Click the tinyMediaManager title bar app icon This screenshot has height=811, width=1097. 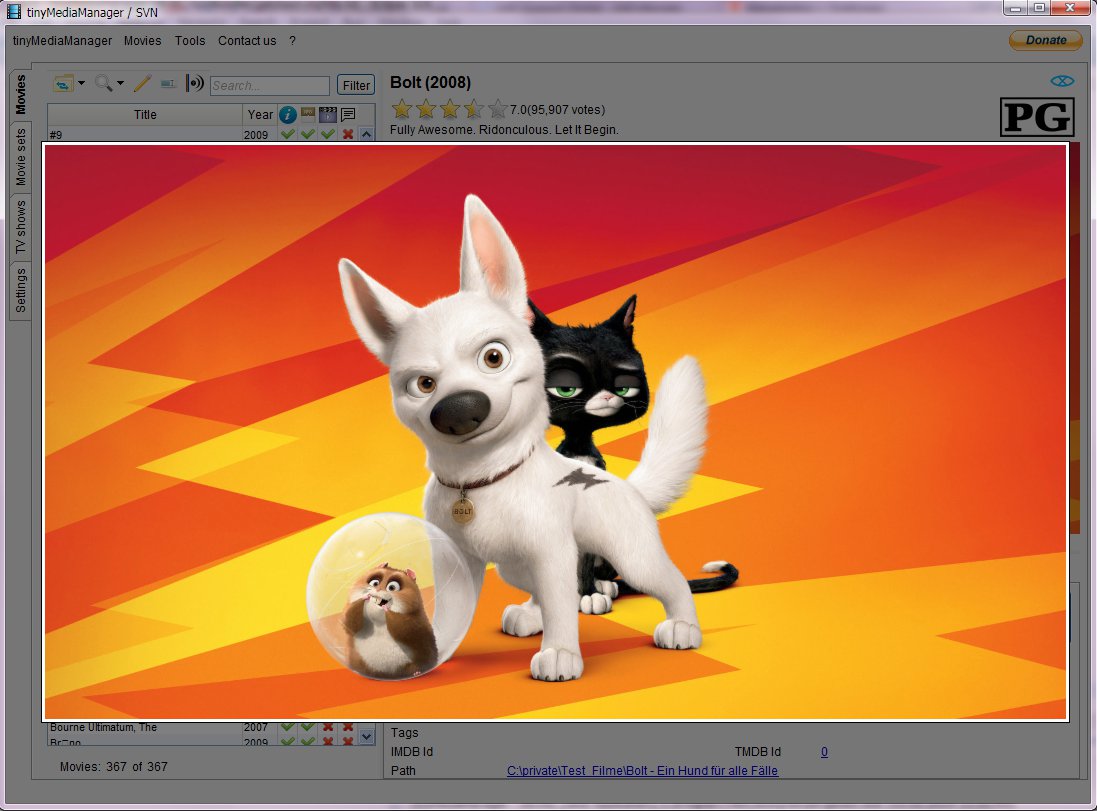tap(13, 11)
